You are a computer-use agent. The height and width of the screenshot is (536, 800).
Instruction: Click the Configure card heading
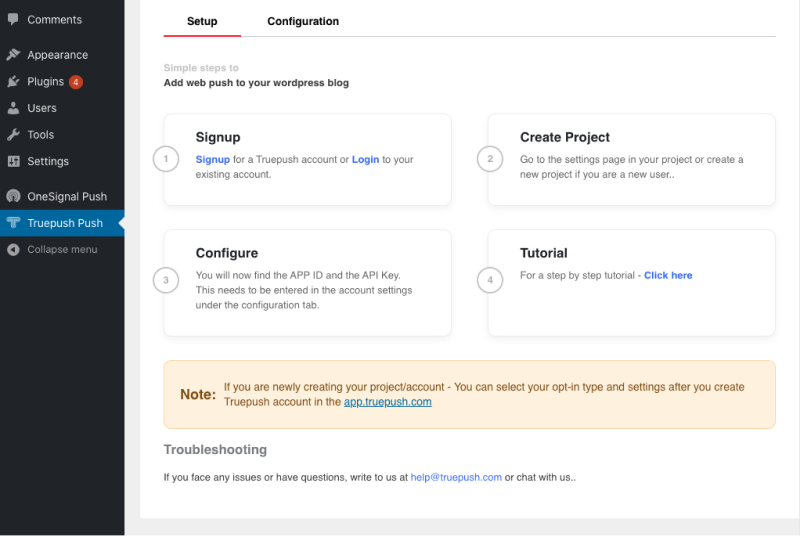point(227,253)
